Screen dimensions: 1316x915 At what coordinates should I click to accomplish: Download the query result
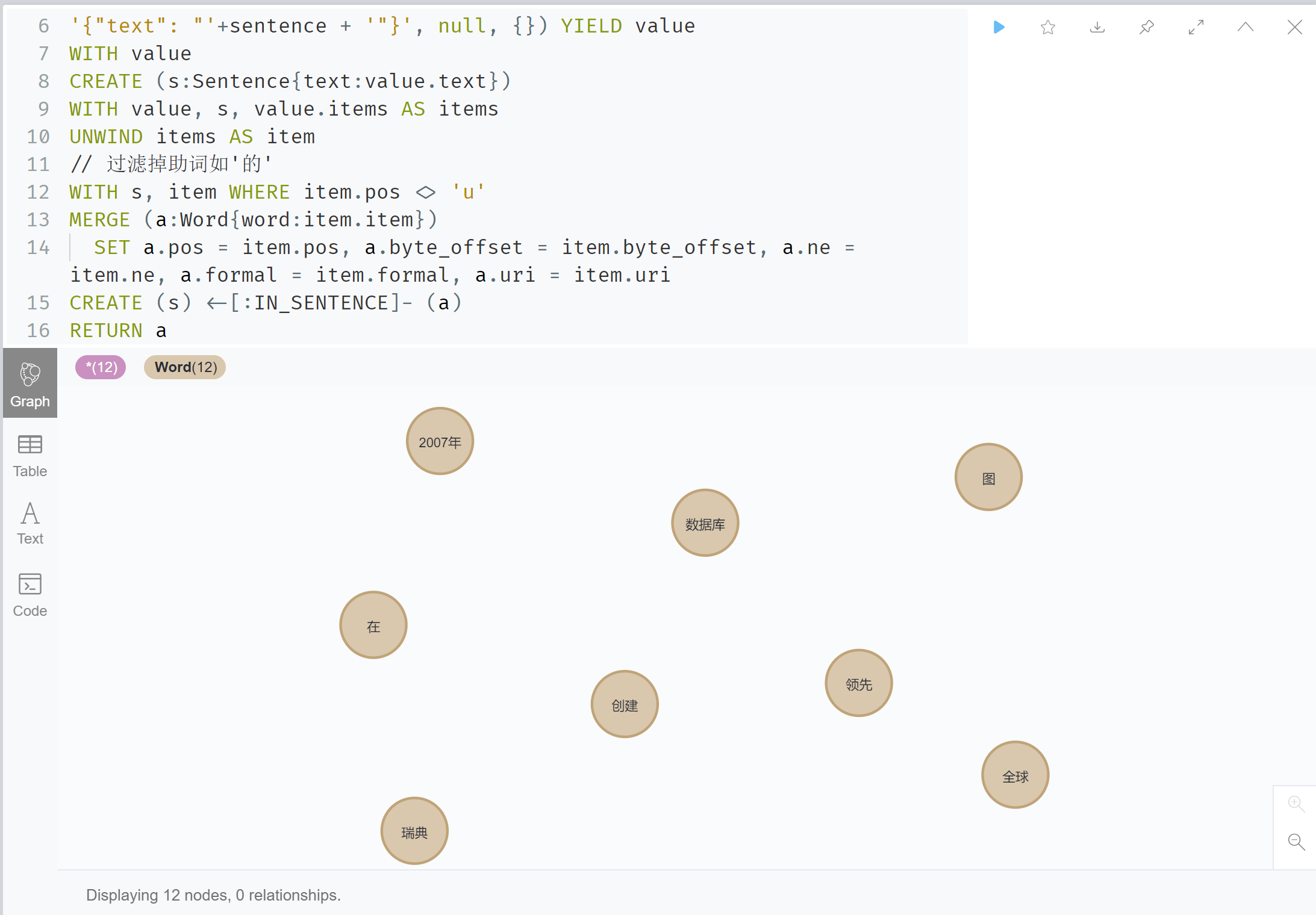[x=1097, y=27]
